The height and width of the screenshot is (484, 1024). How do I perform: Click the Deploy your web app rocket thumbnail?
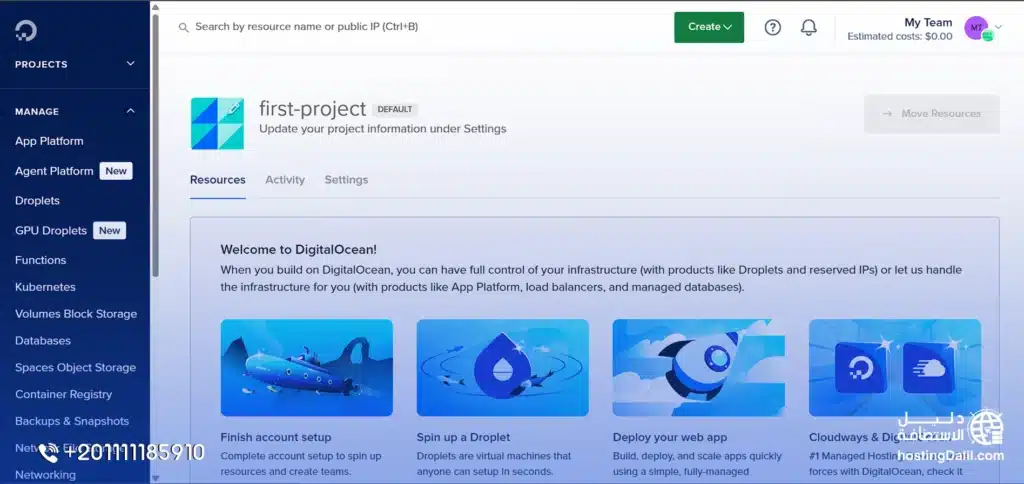[x=698, y=367]
